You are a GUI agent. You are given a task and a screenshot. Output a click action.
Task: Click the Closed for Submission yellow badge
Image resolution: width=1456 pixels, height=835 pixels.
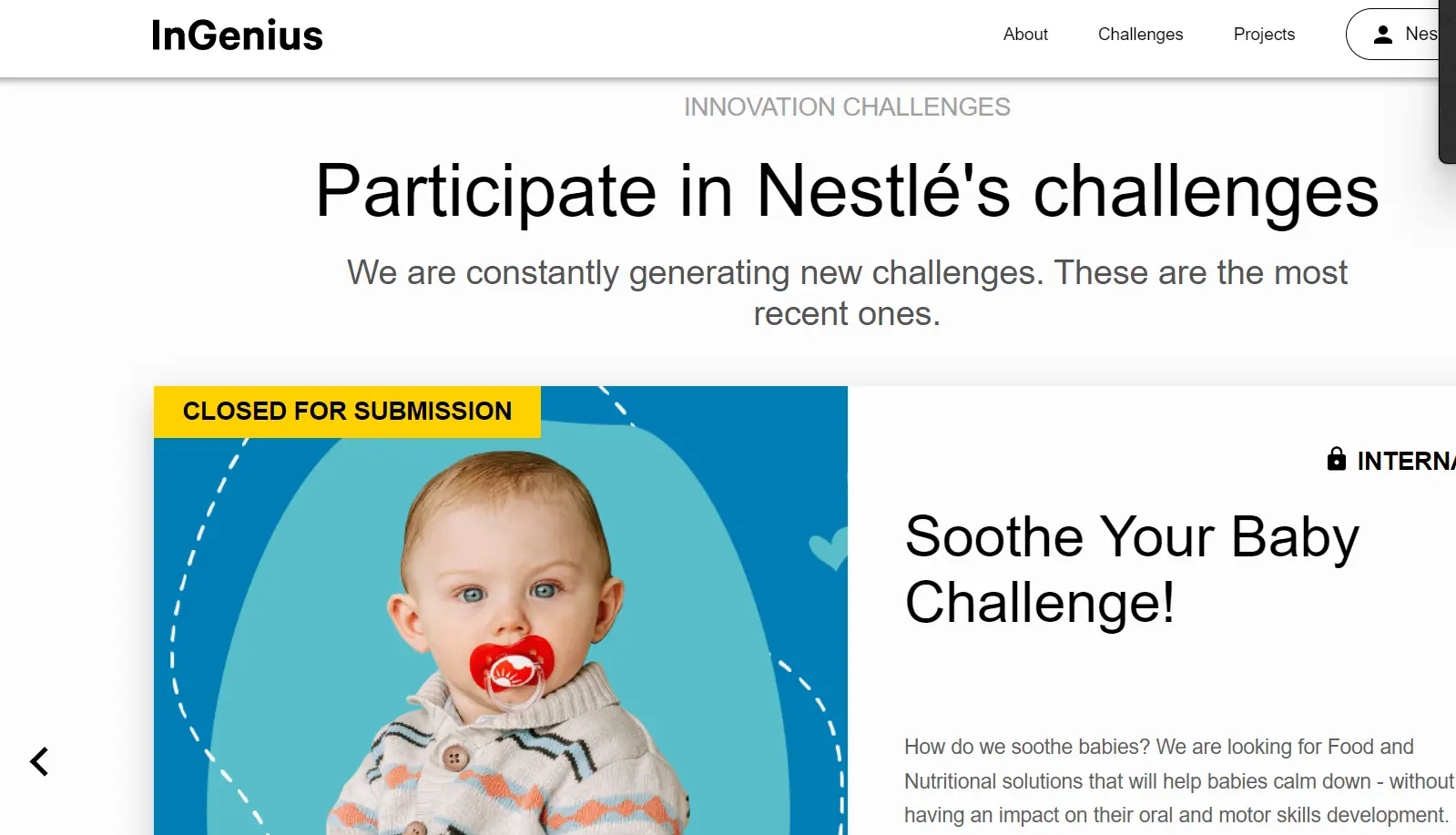coord(347,412)
